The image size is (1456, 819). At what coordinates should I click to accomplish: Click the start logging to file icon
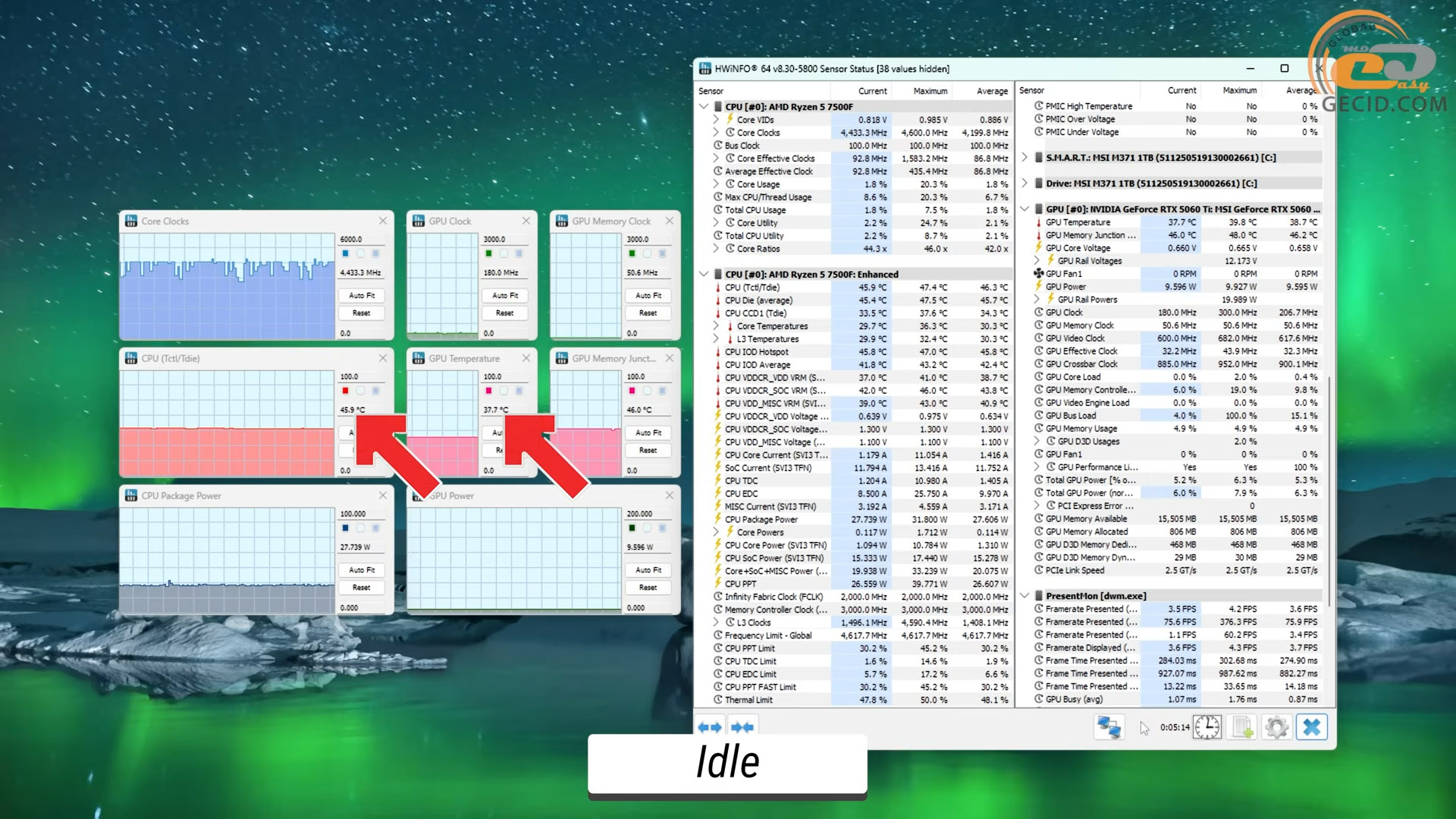[x=1242, y=727]
